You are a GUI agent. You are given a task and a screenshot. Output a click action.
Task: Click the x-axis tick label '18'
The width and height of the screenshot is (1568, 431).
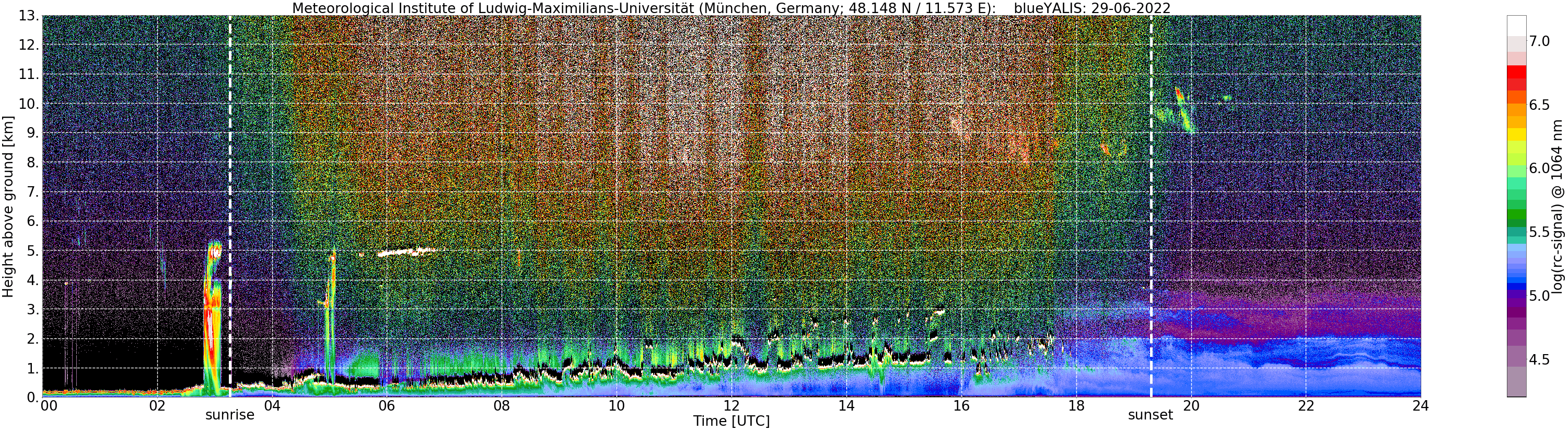[1076, 405]
